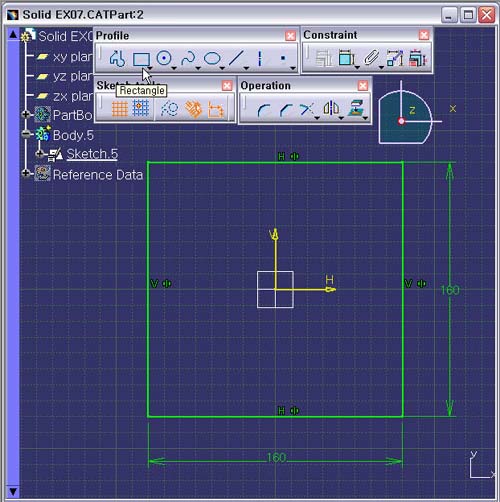Click the Mirror tool icon
Screen dimensions: 500x502
[331, 108]
